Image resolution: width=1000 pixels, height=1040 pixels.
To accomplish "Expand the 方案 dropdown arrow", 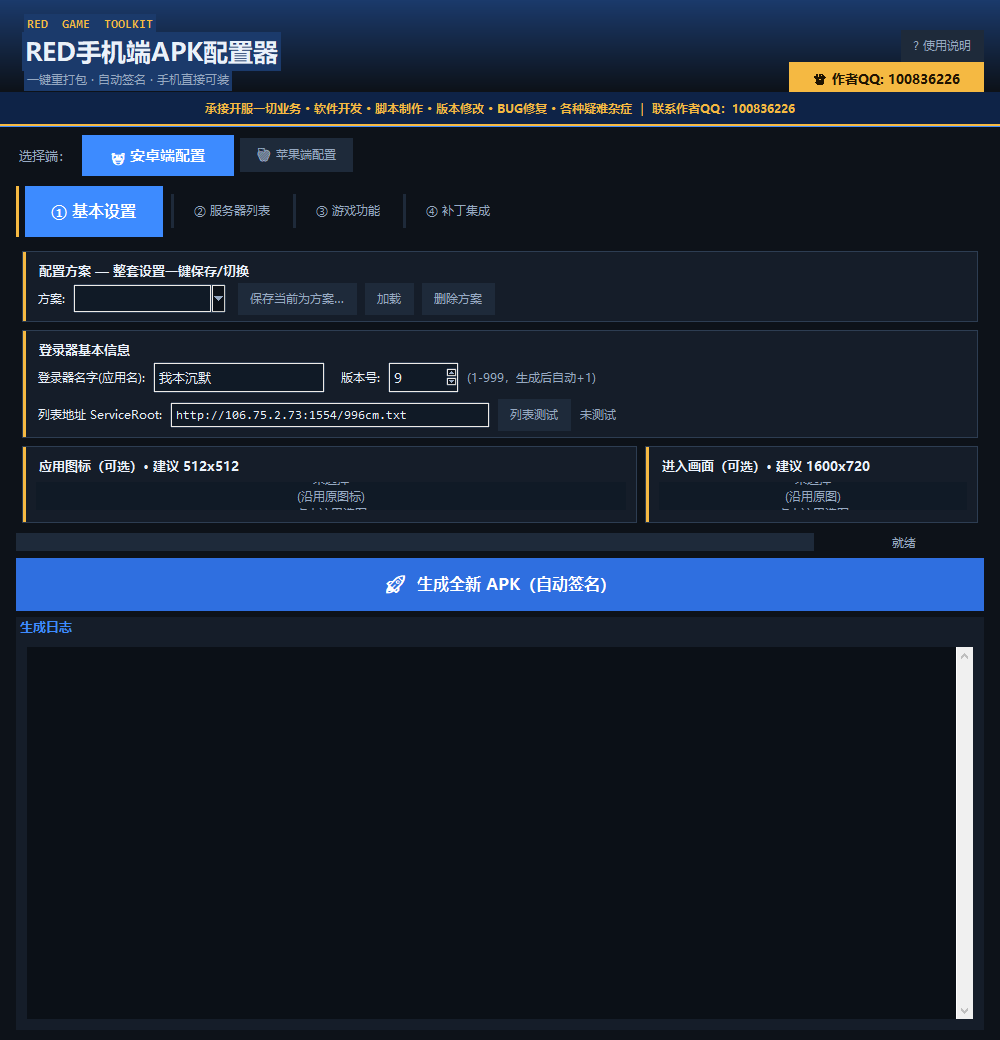I will [218, 298].
